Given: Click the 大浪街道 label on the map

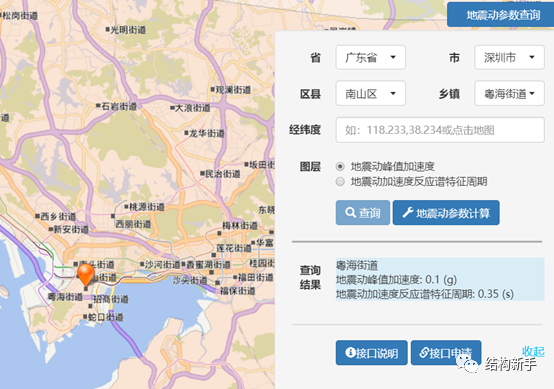Looking at the screenshot, I should pos(193,107).
